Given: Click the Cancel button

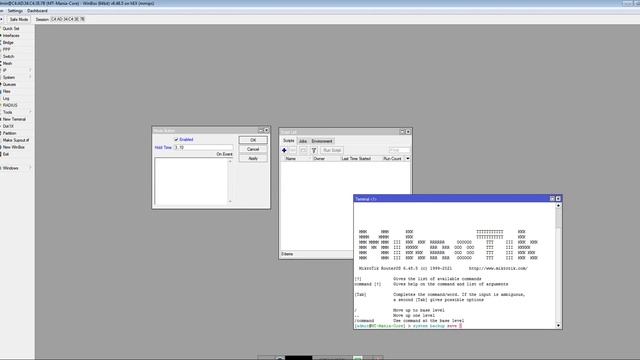Looking at the screenshot, I should [x=253, y=149].
